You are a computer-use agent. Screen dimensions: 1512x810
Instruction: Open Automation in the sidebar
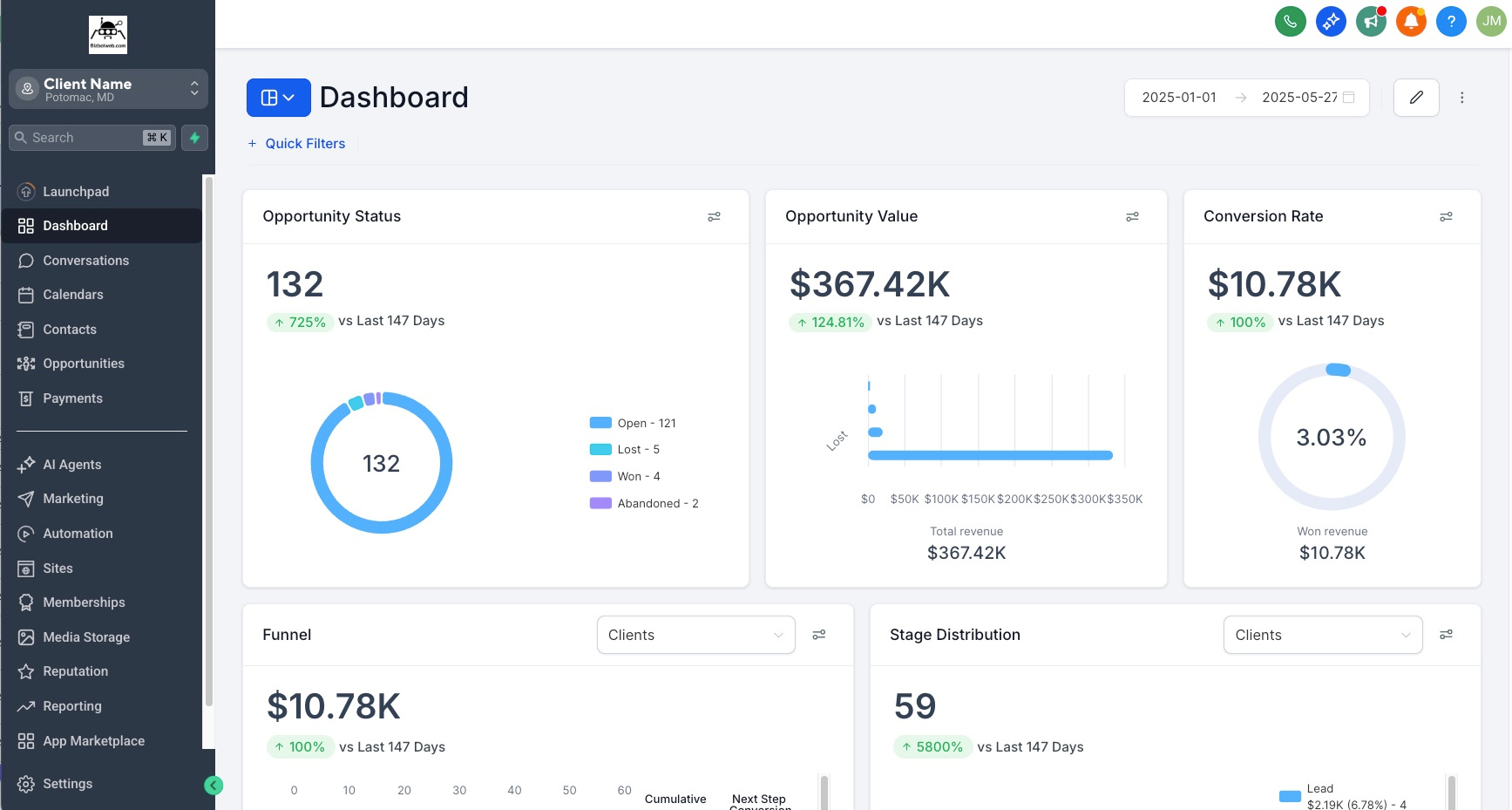101,534
